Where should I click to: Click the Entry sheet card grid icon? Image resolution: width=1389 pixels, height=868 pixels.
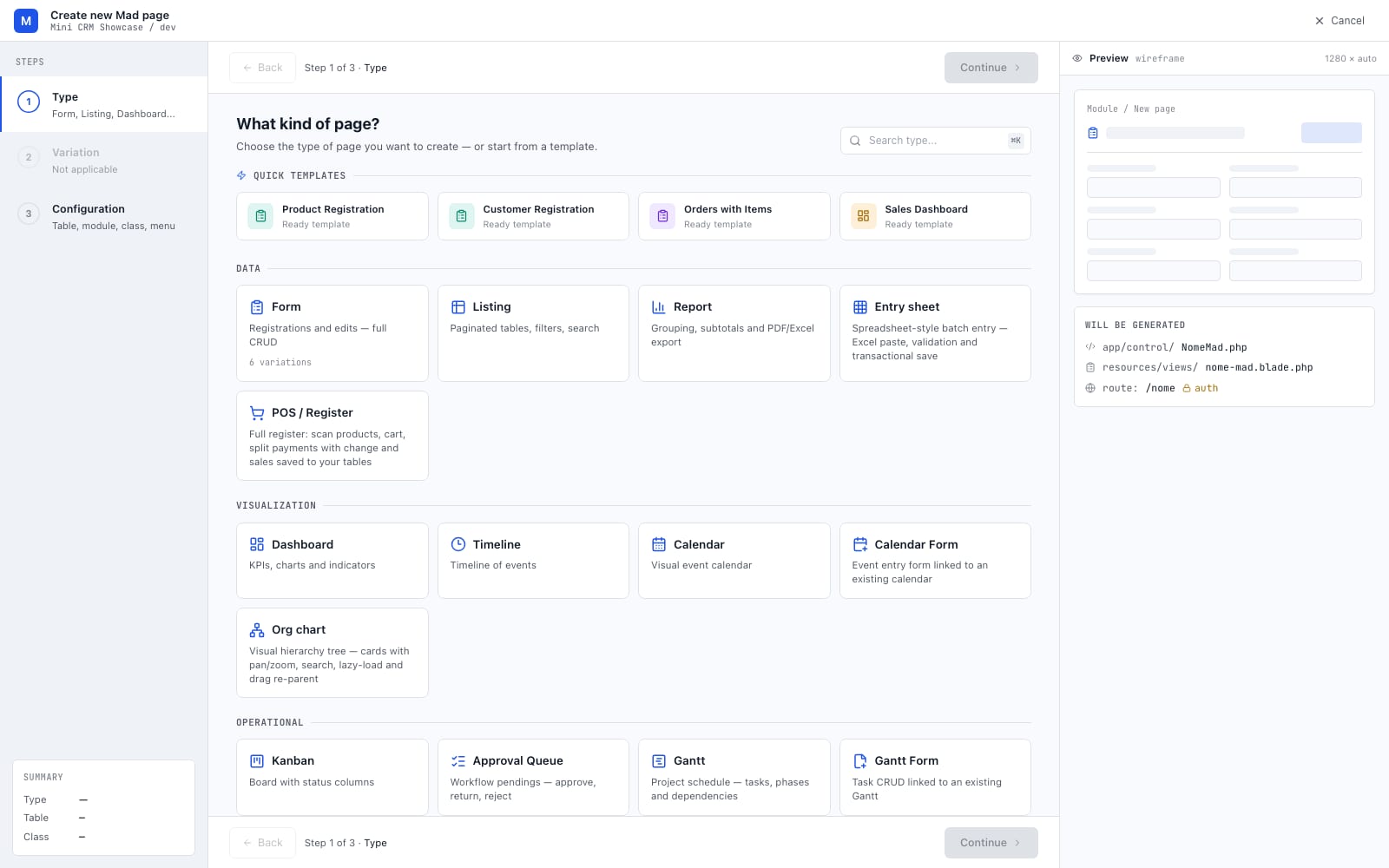point(860,307)
